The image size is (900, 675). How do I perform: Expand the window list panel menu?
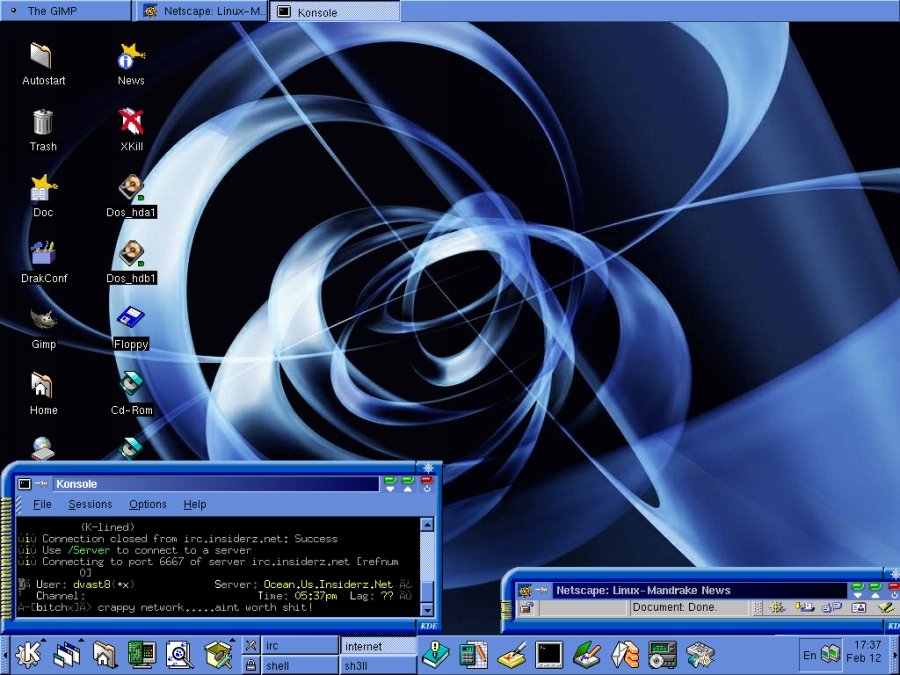coord(67,654)
